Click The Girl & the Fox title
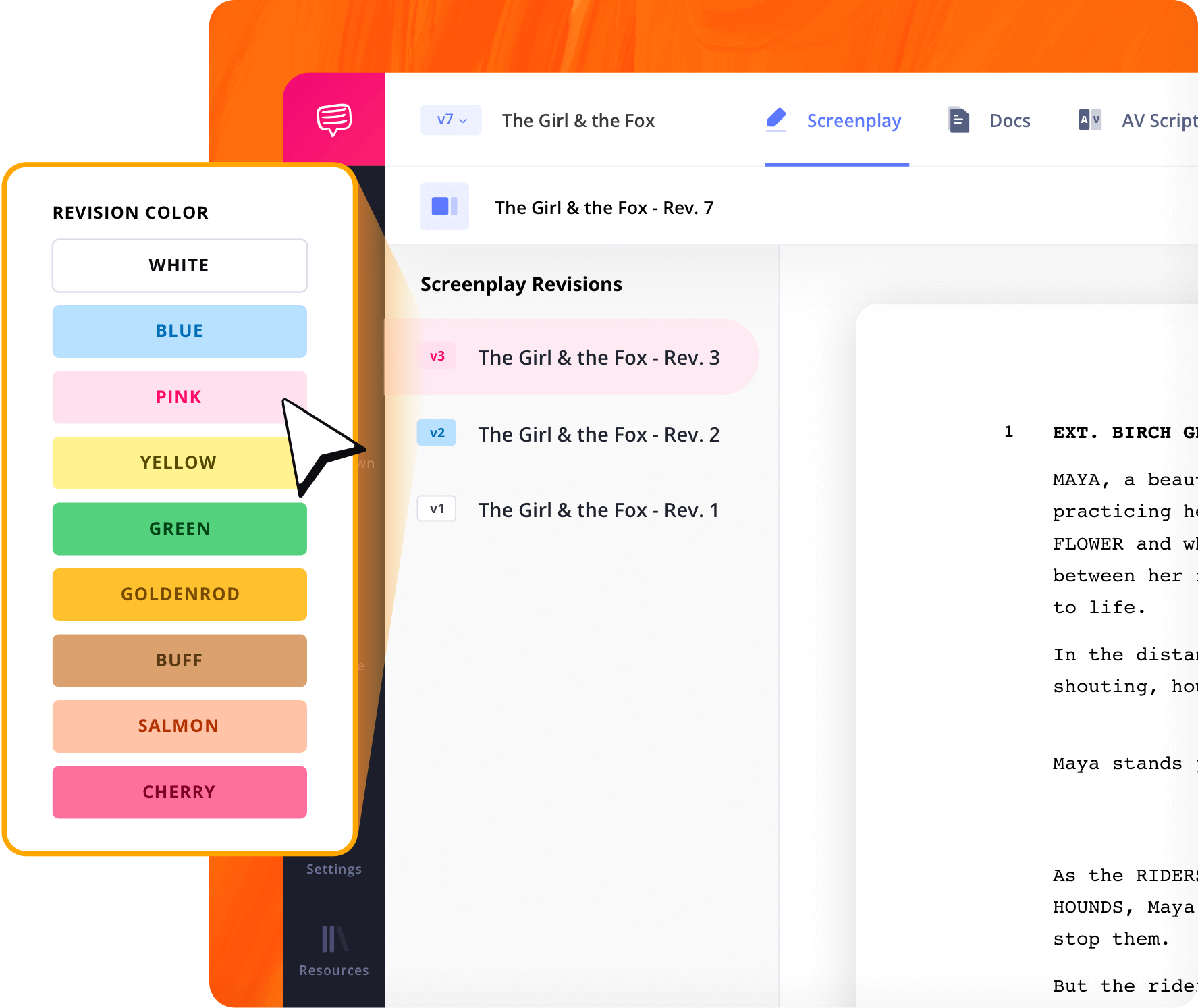 578,120
